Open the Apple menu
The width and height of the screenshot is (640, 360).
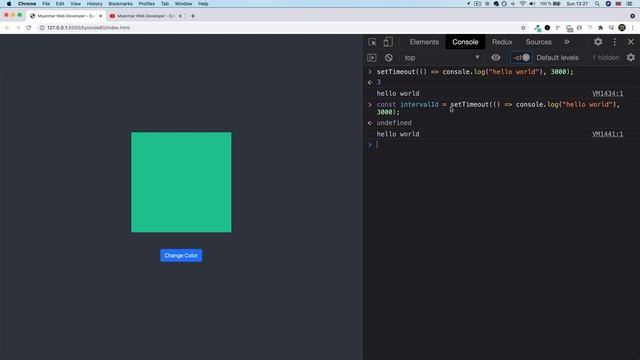9,4
